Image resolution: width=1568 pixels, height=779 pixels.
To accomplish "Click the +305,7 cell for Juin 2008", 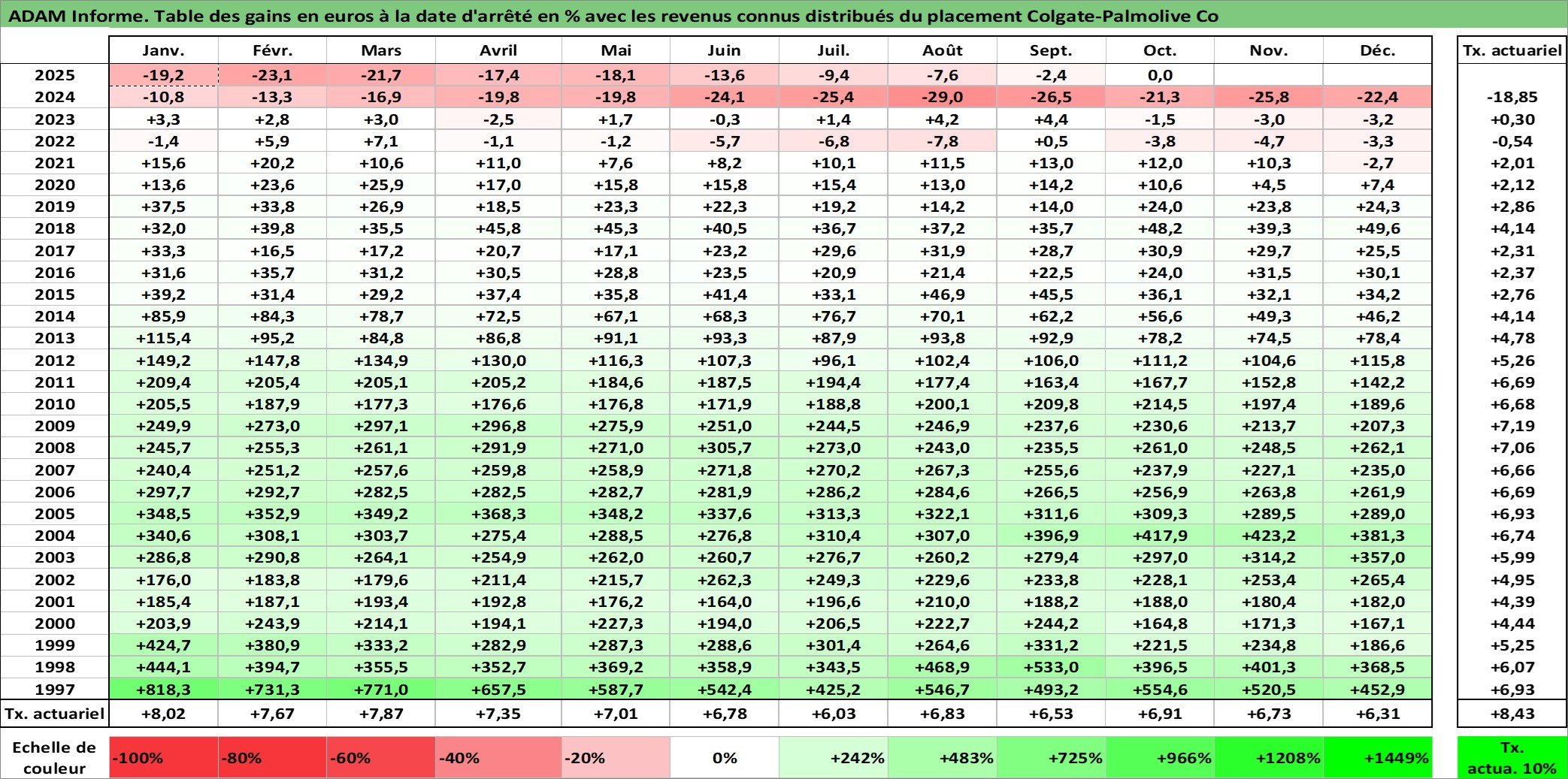I will tap(725, 448).
